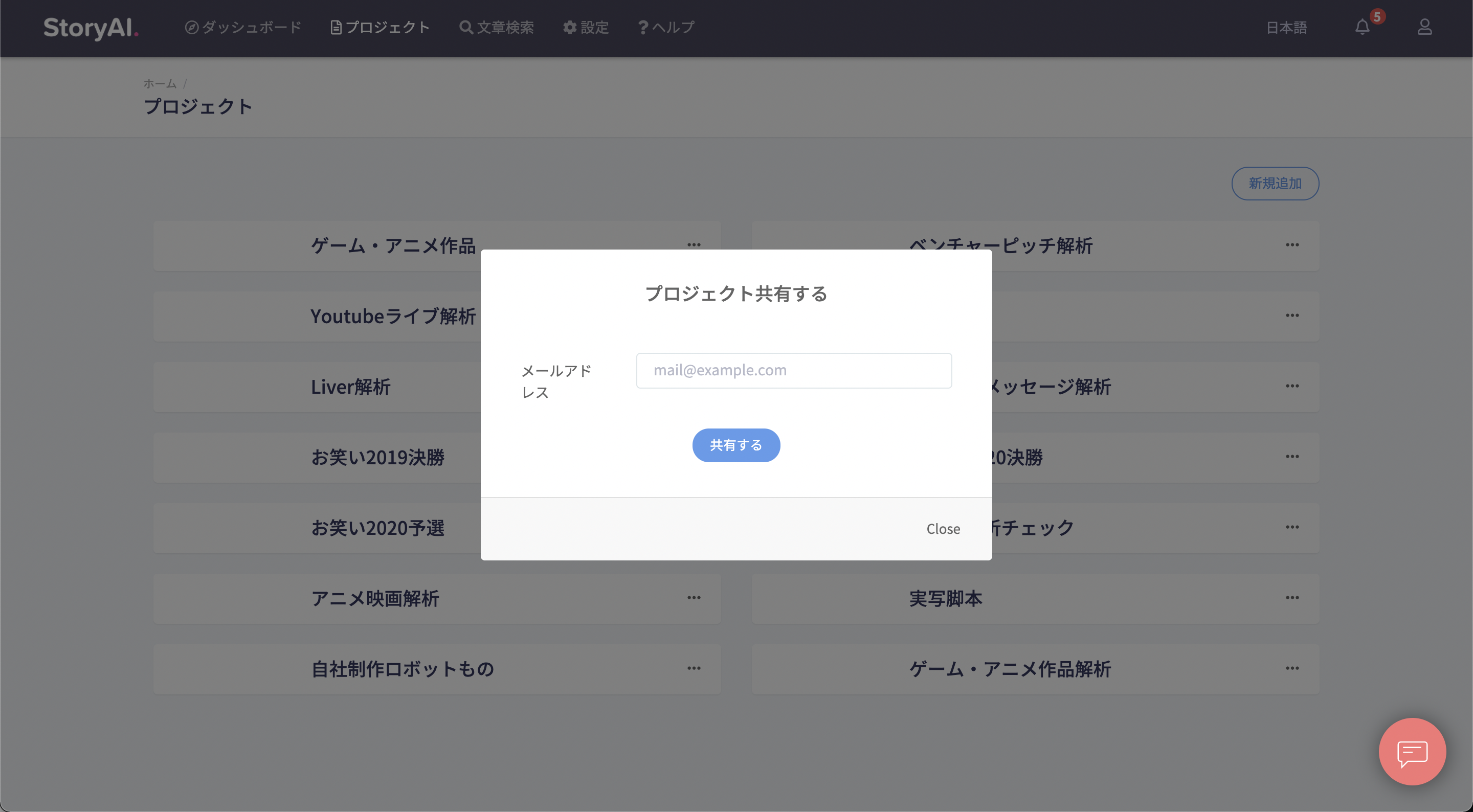Viewport: 1473px width, 812px height.
Task: Click the 共有する button
Action: click(x=735, y=444)
